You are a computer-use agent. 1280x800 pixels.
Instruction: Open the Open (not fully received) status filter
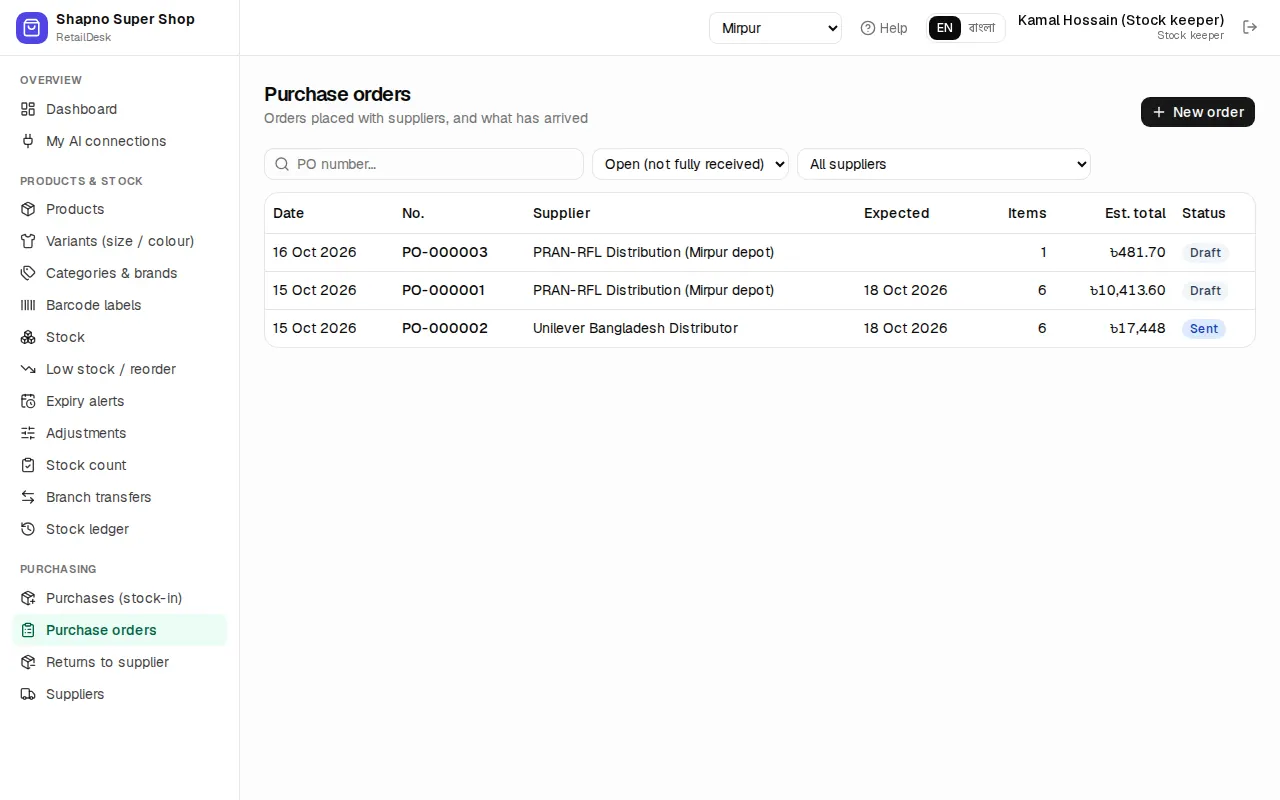(690, 164)
